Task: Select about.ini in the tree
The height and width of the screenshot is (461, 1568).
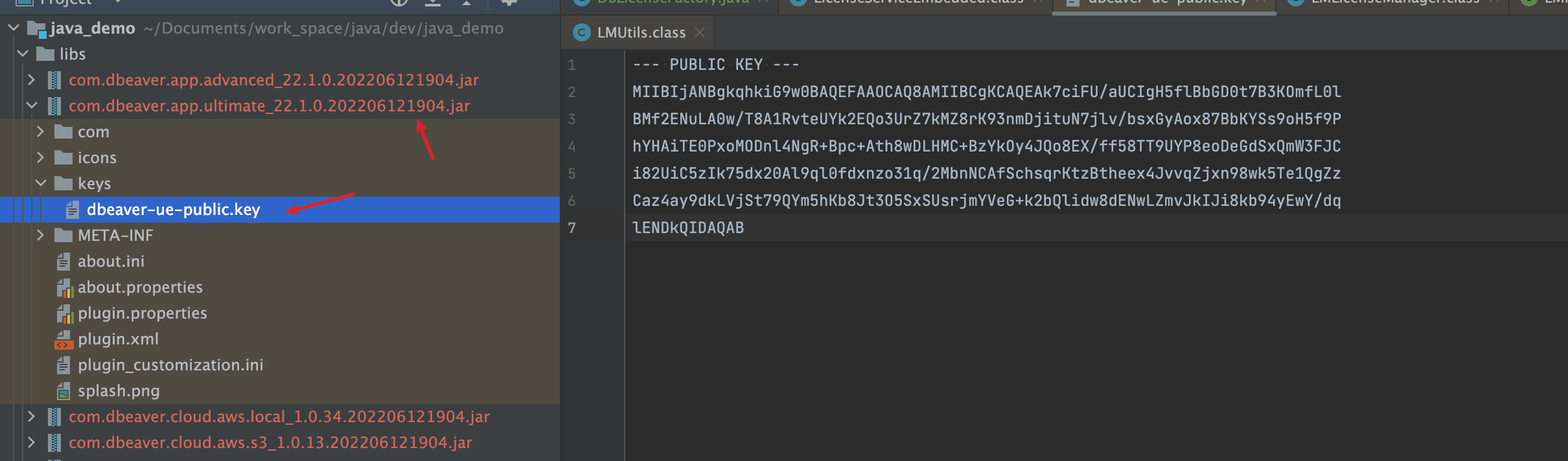Action: pos(111,261)
